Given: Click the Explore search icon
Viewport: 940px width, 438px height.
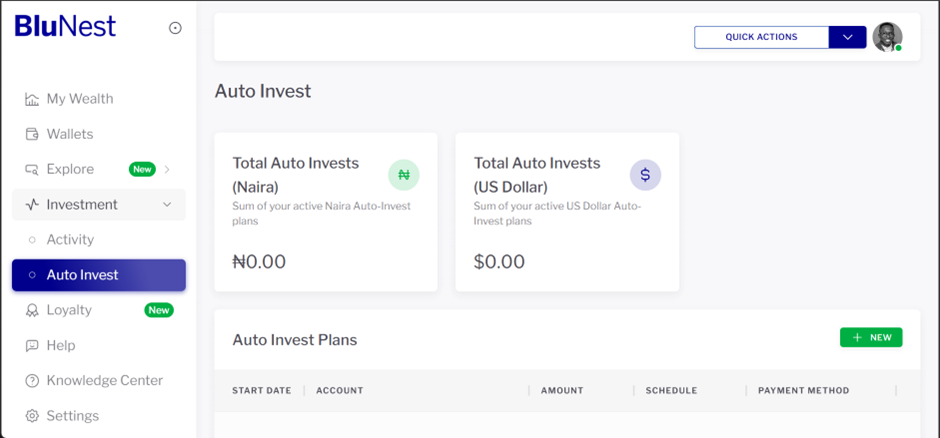Looking at the screenshot, I should pyautogui.click(x=32, y=170).
